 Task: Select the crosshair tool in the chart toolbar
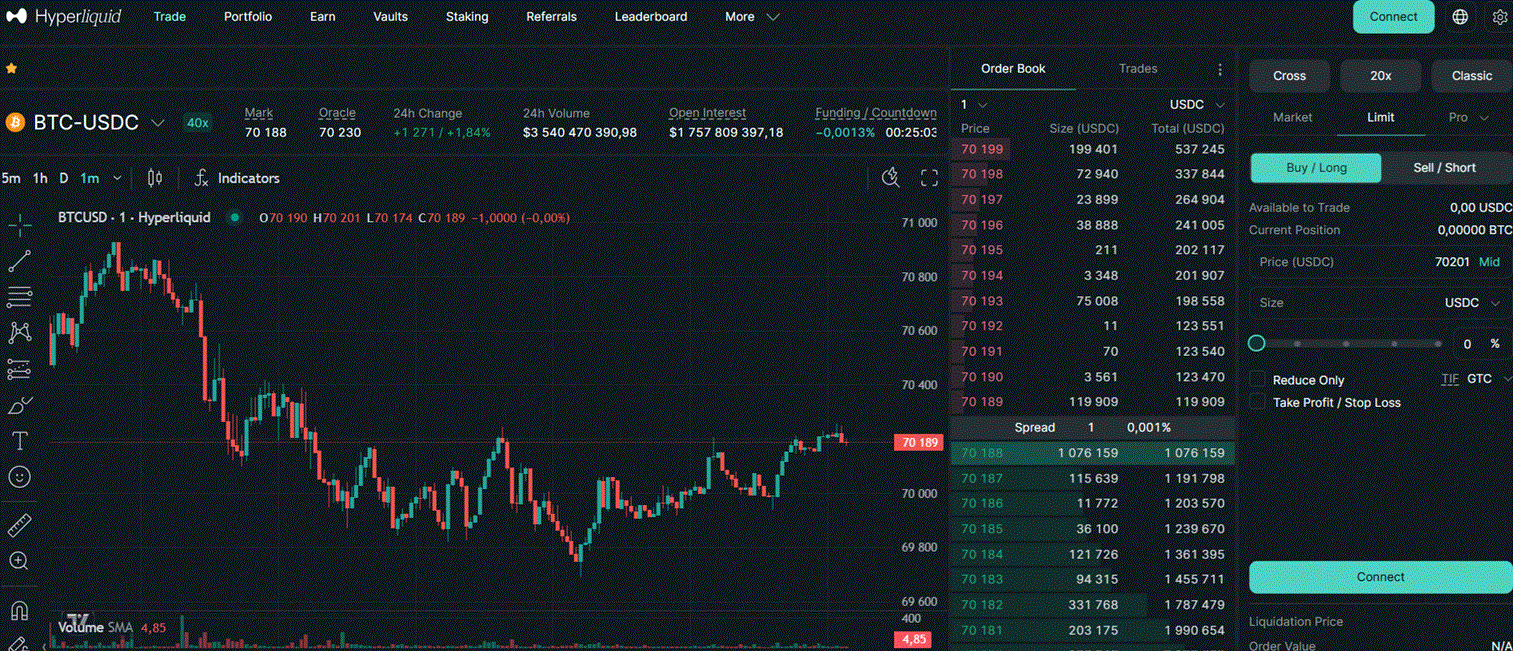pos(19,224)
